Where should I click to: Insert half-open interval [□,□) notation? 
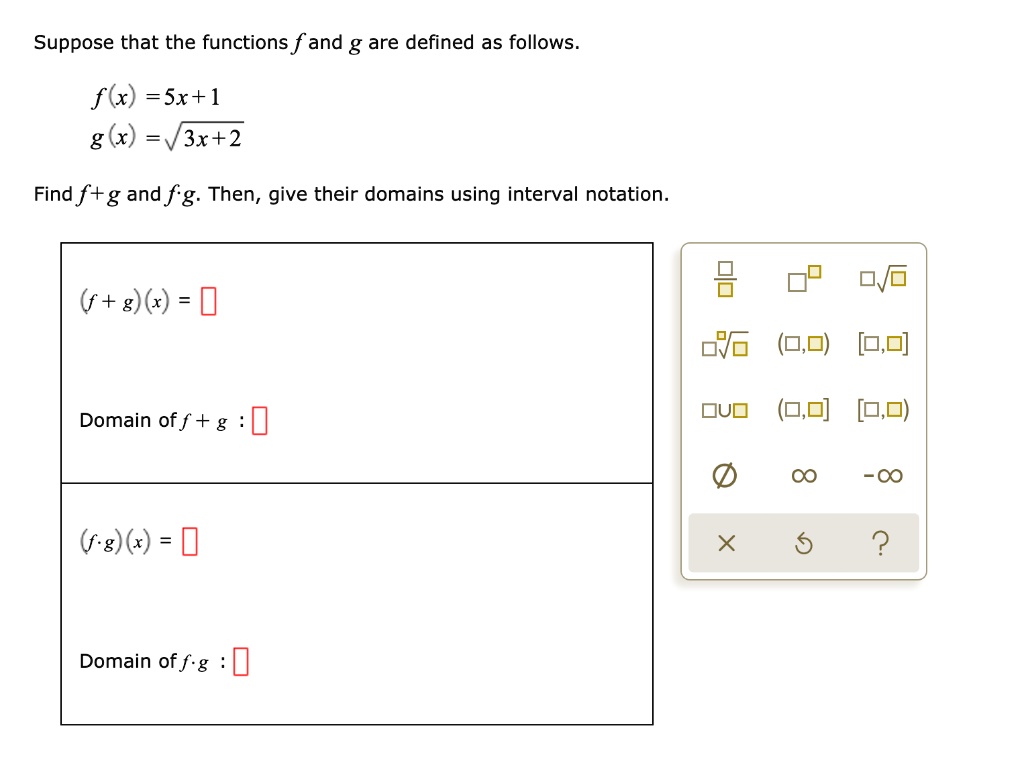883,410
